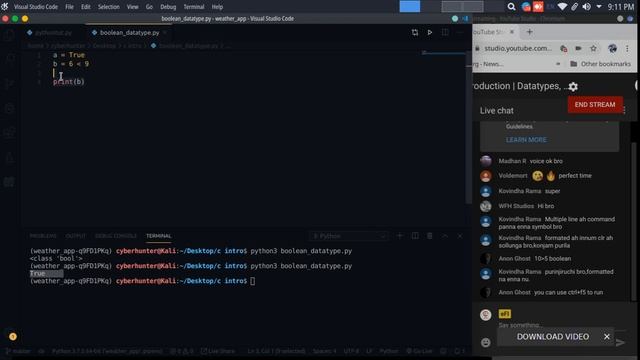Close the terminal panel with X icon

(460, 236)
